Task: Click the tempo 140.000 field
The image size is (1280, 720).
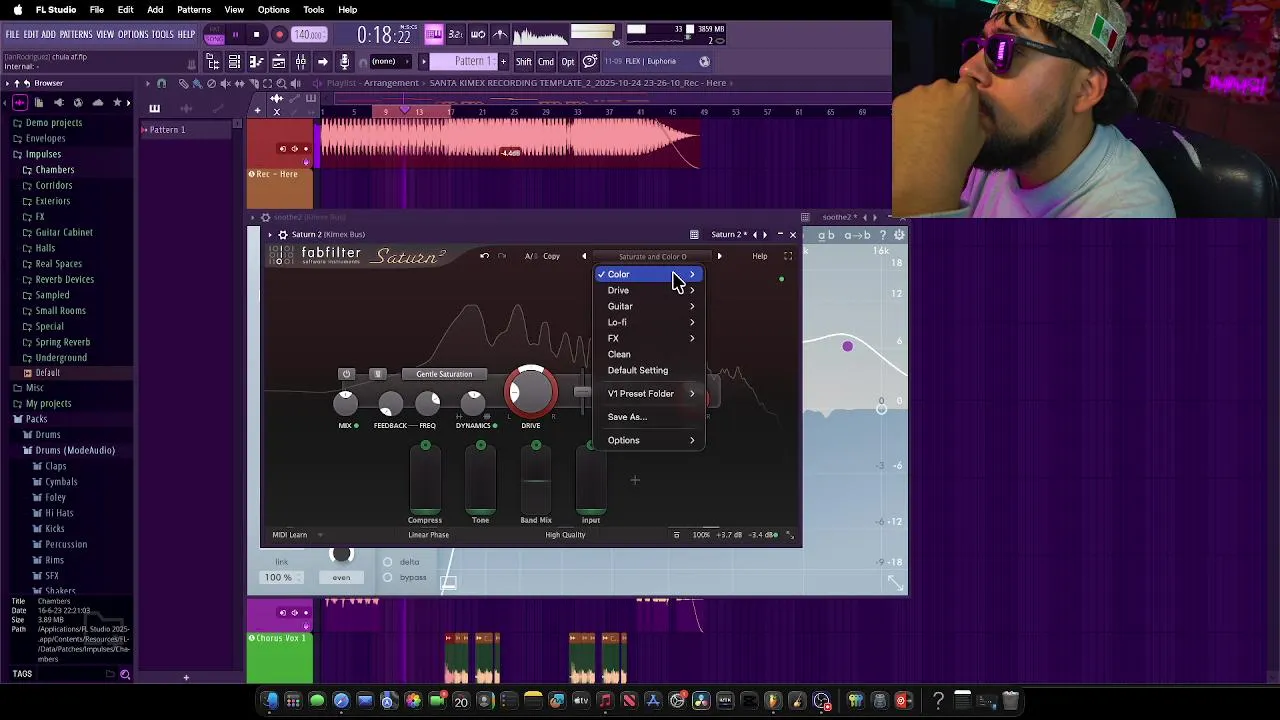Action: point(308,34)
